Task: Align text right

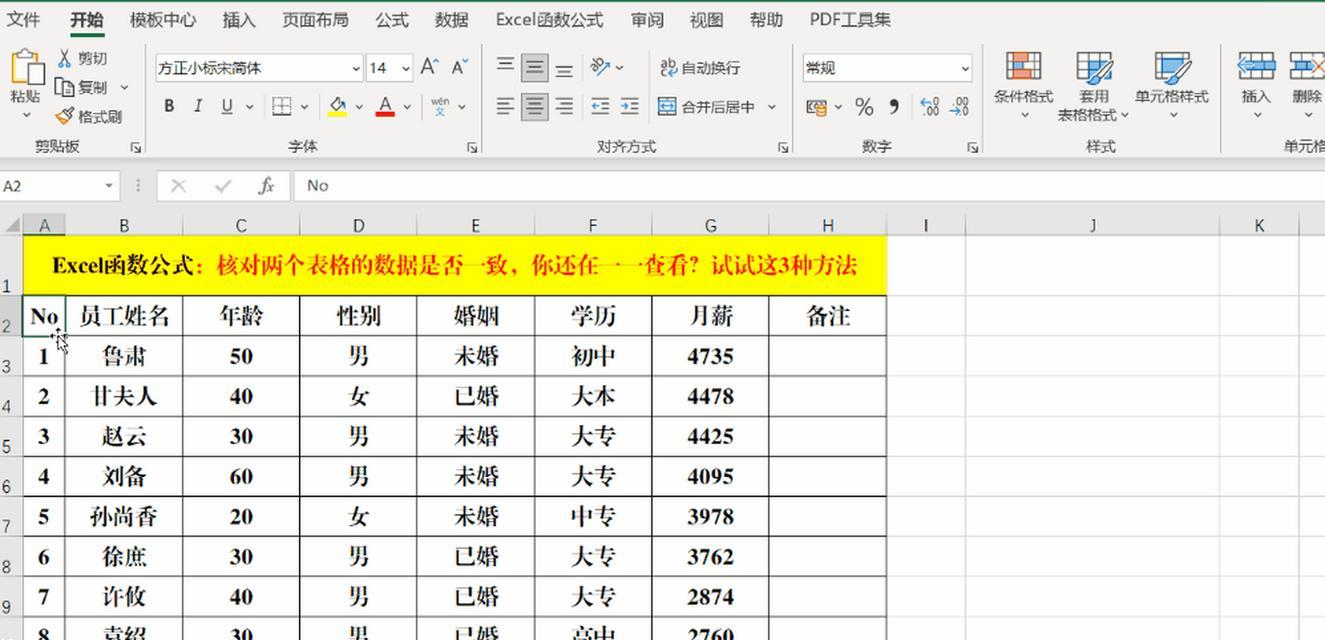Action: (x=564, y=106)
